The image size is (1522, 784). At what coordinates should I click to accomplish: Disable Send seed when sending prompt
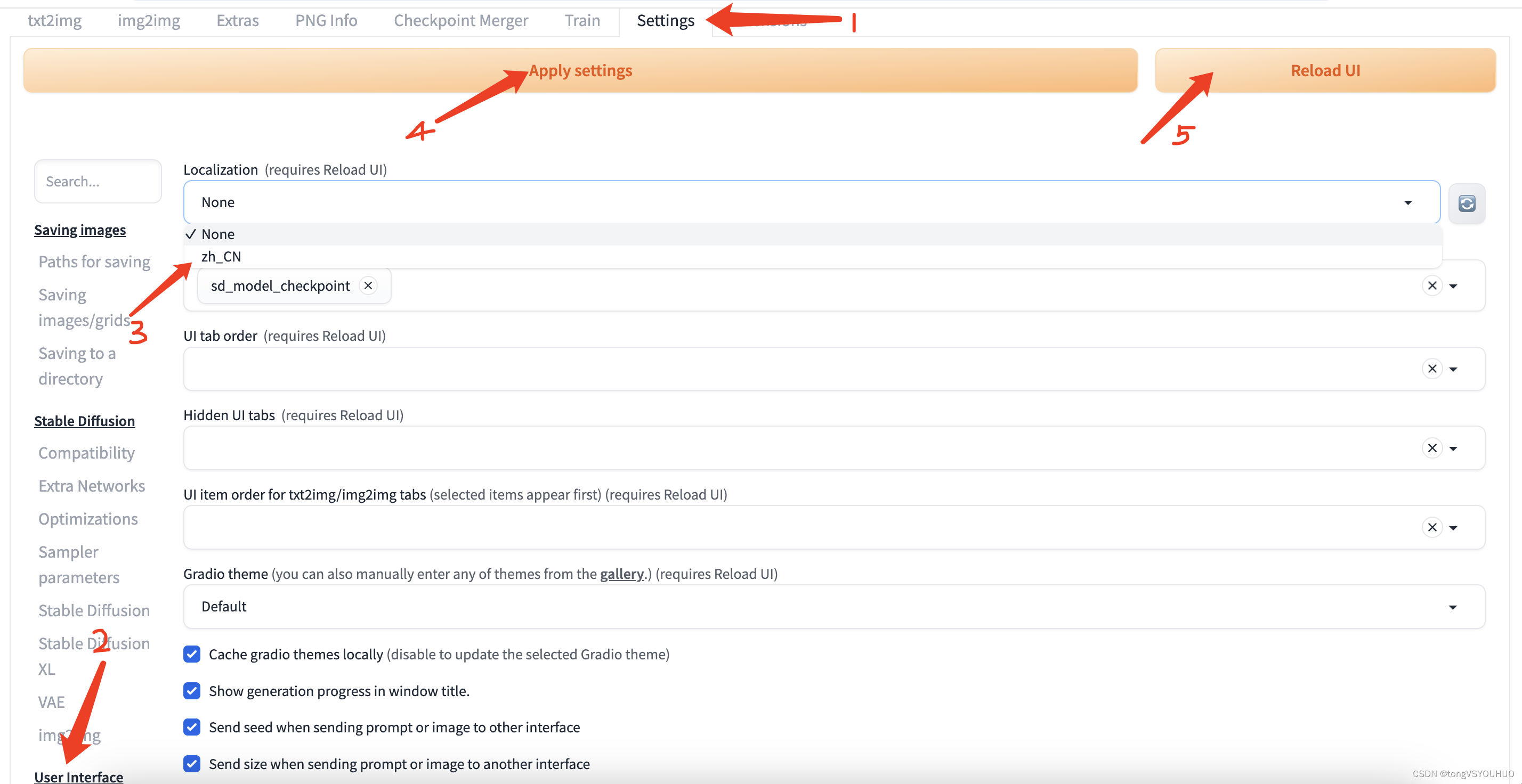192,728
